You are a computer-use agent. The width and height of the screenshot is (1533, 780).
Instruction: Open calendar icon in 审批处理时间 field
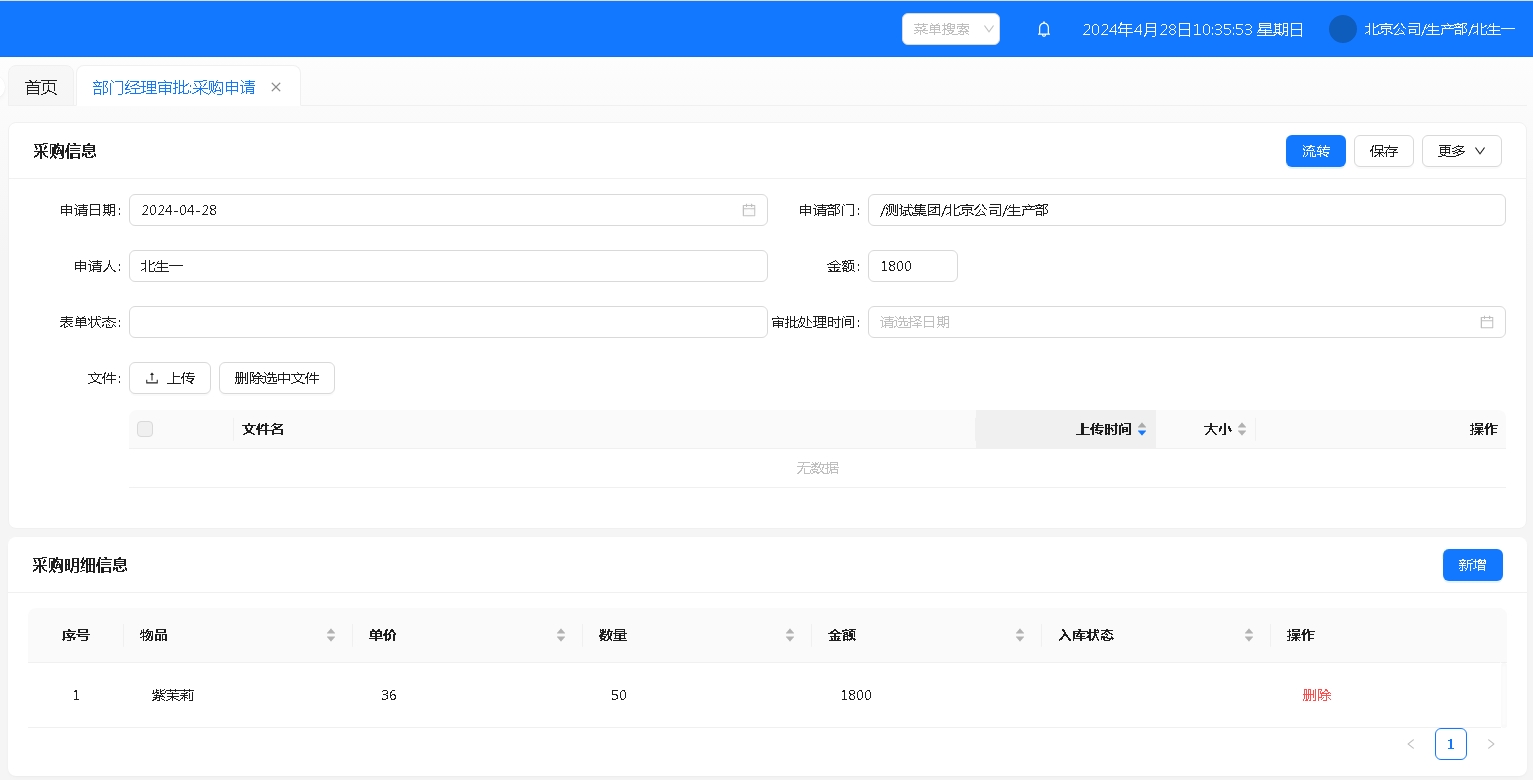1487,322
